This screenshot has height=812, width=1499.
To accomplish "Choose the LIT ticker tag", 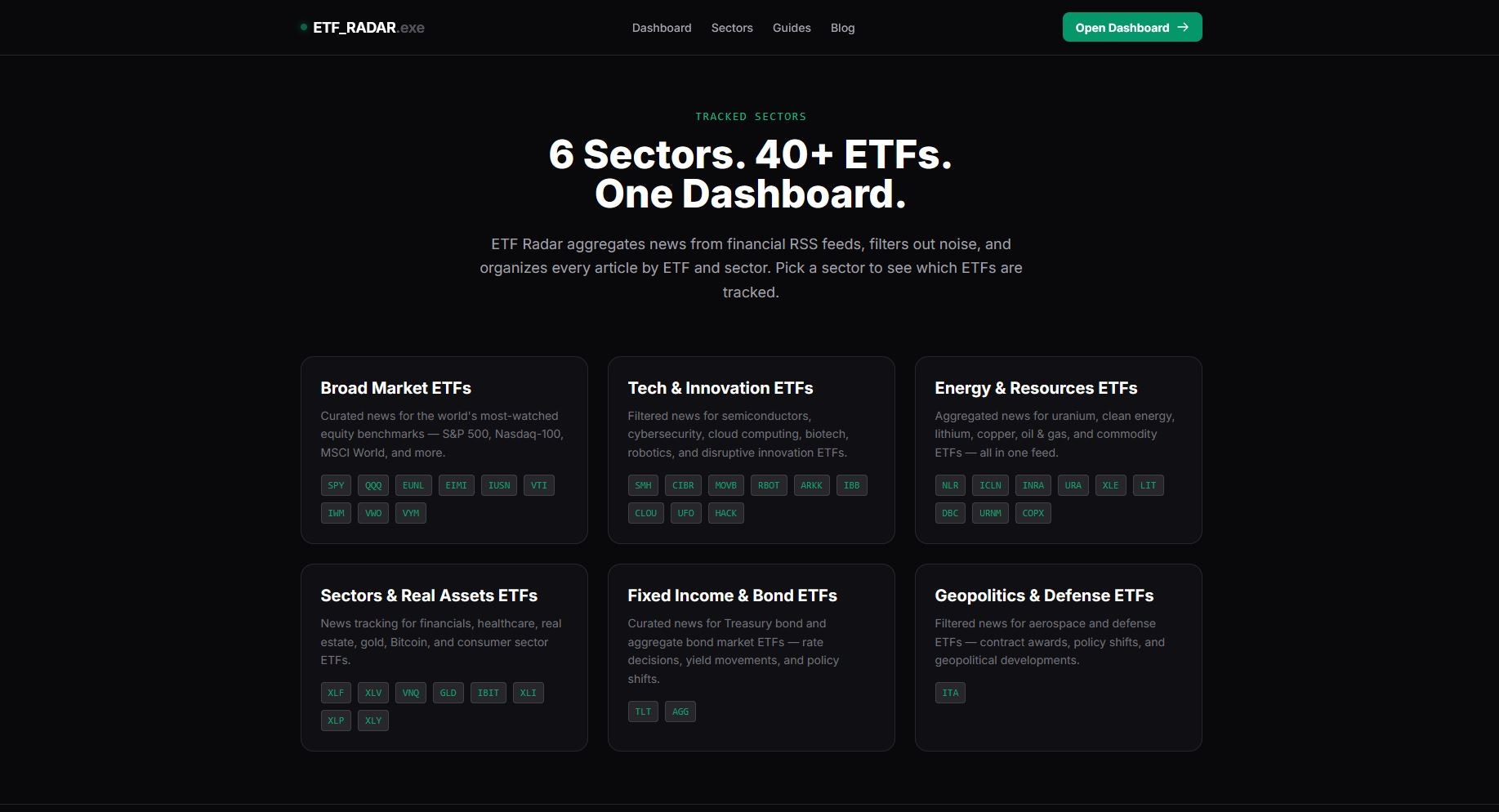I will tap(1149, 485).
